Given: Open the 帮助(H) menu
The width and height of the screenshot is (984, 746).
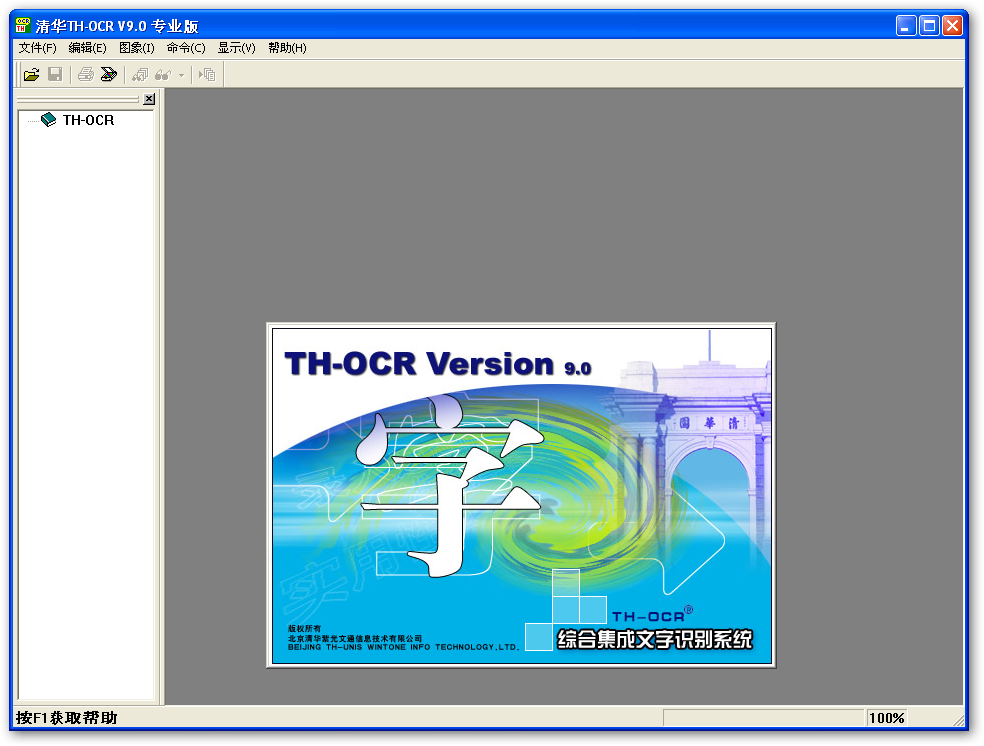Looking at the screenshot, I should click(x=287, y=48).
